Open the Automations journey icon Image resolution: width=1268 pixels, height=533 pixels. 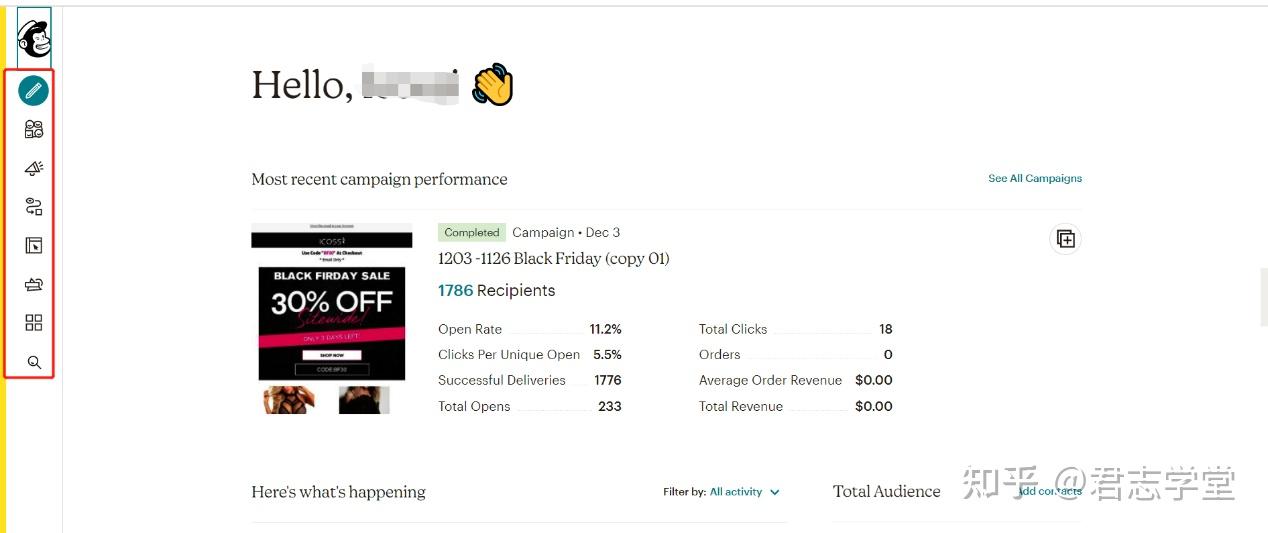click(x=34, y=207)
